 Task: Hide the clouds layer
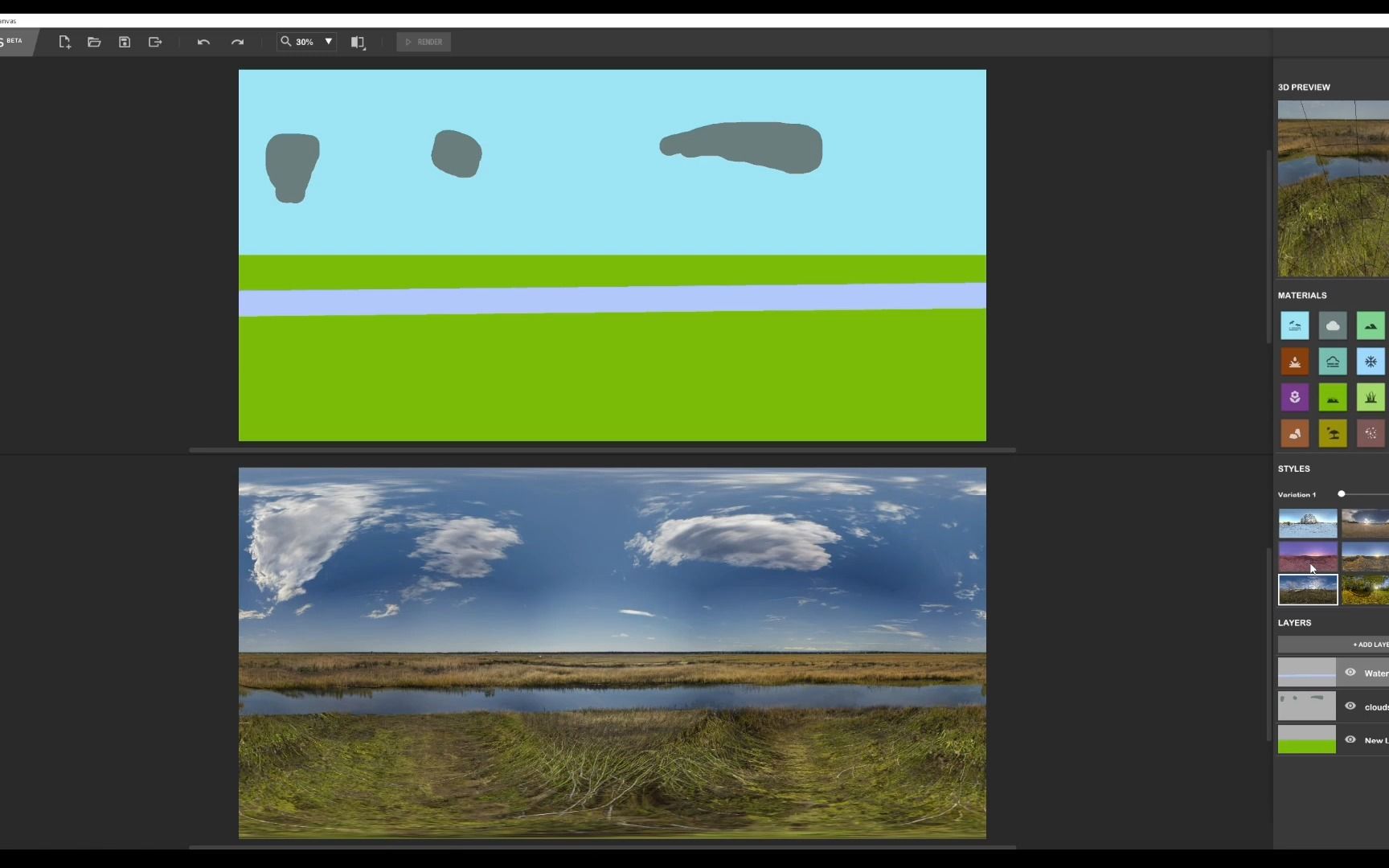coord(1351,706)
